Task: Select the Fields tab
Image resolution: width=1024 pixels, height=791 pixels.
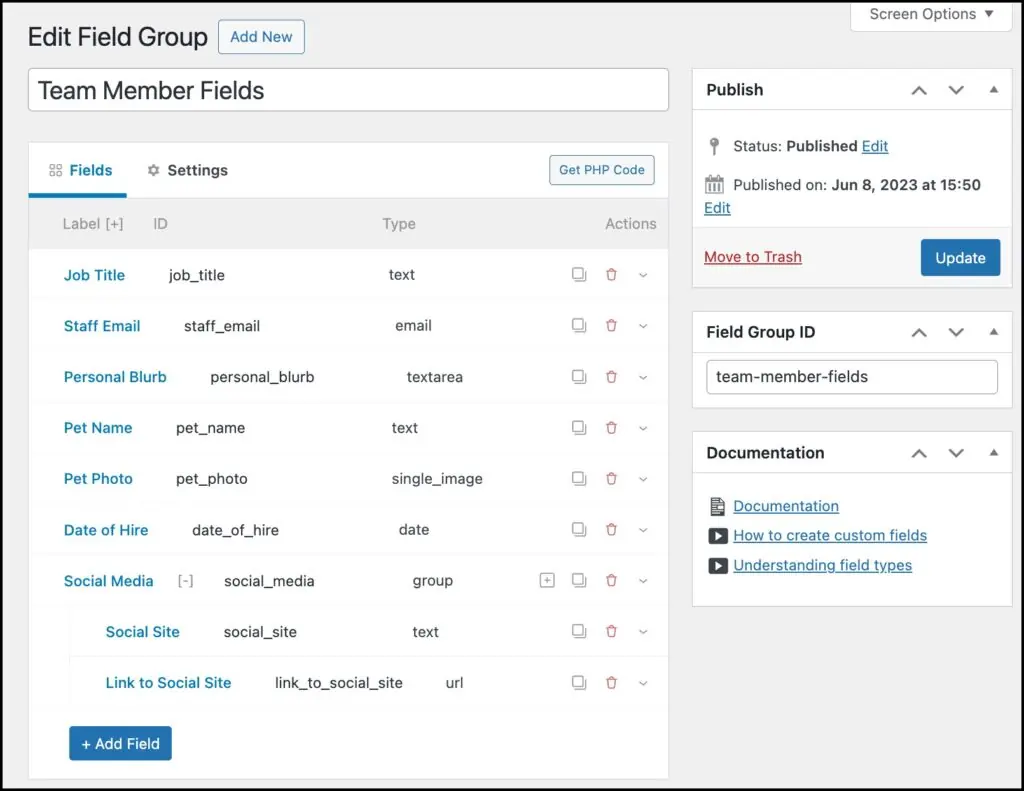Action: point(80,170)
